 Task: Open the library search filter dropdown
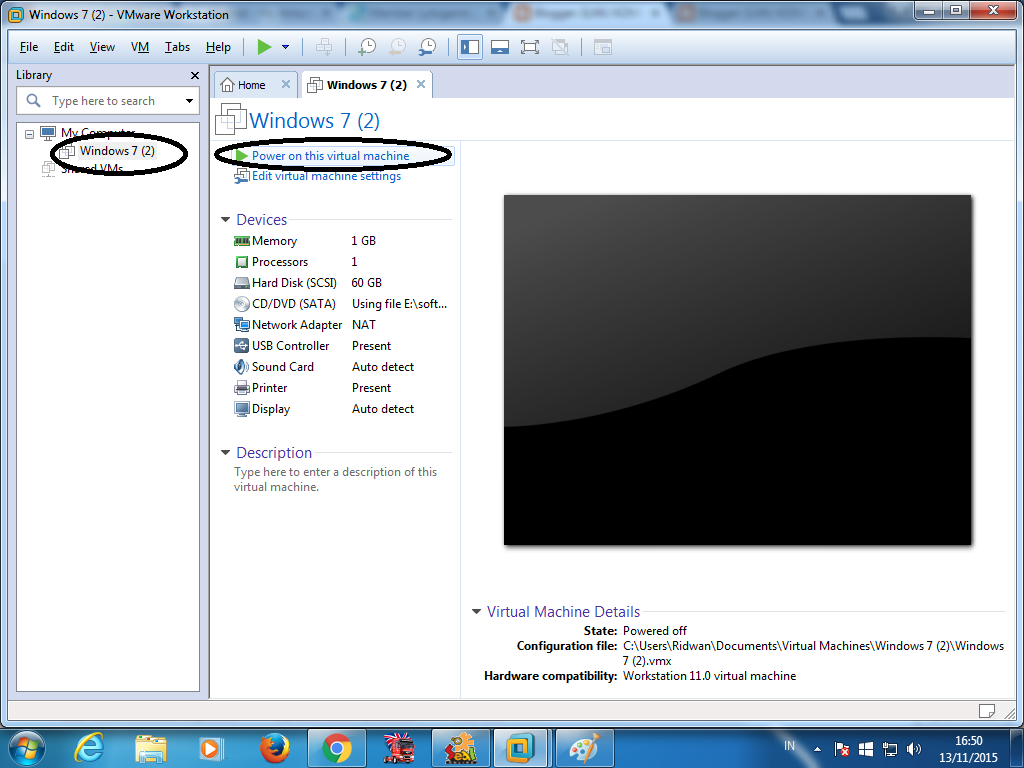click(x=189, y=101)
